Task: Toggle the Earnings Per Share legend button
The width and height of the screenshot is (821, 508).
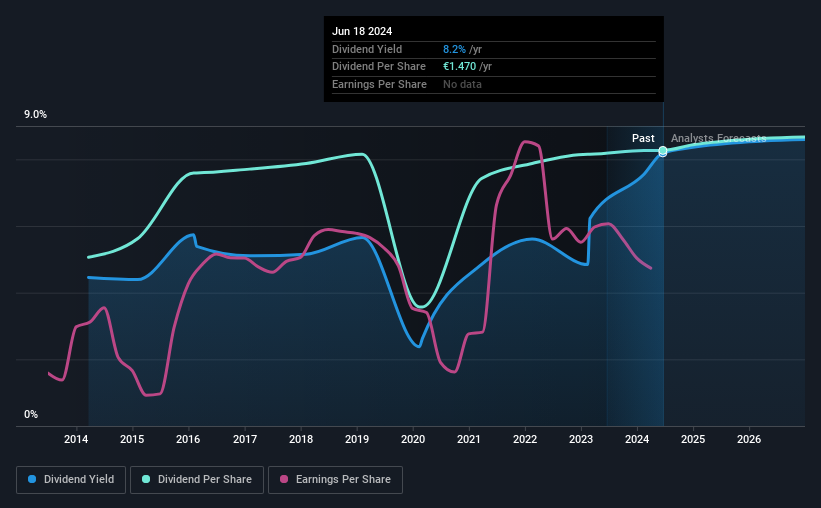Action: pyautogui.click(x=336, y=480)
